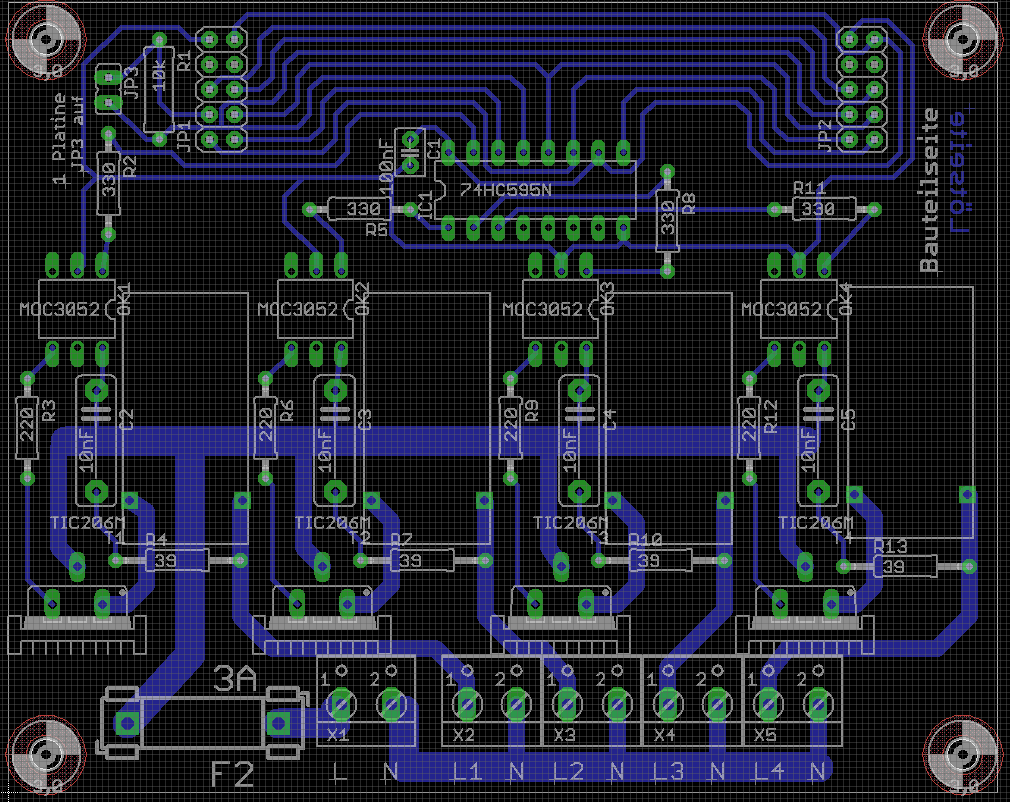Select the TIC206M label above T3
Screen dimensions: 1010x802
(x=571, y=522)
